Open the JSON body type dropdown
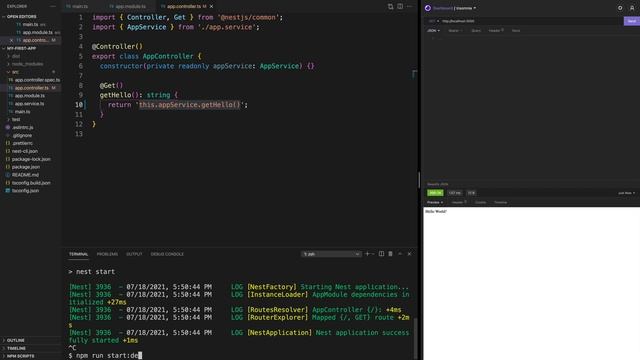 (433, 31)
